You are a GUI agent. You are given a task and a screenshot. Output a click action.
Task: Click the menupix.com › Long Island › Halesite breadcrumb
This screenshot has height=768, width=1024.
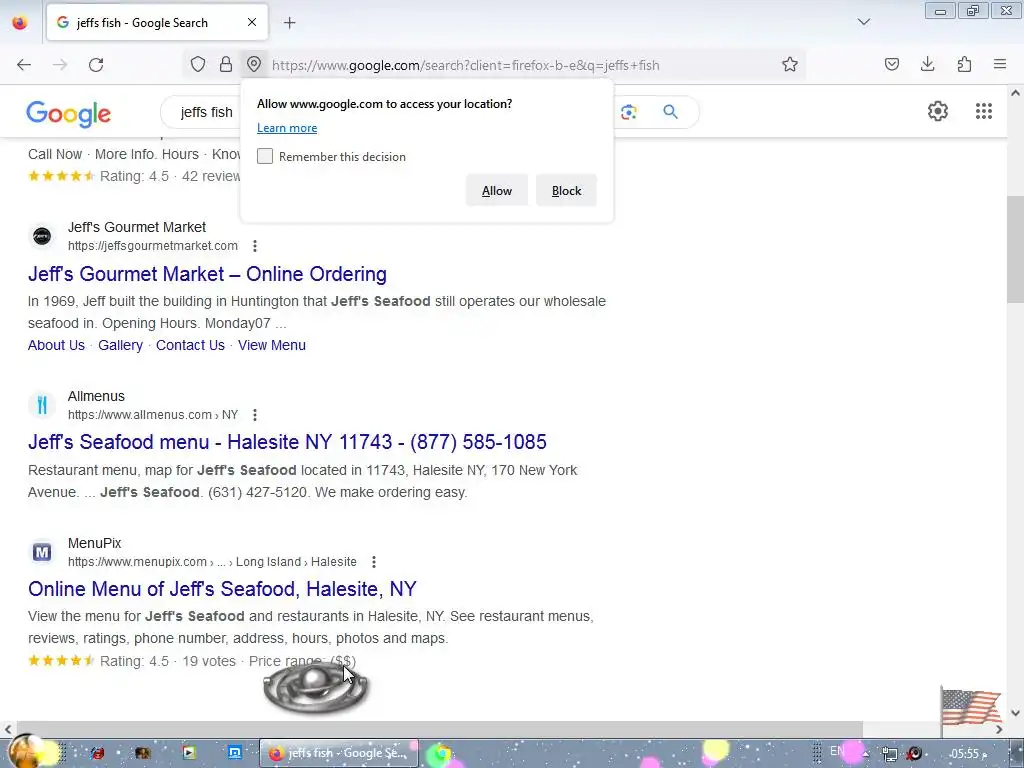[x=212, y=562]
